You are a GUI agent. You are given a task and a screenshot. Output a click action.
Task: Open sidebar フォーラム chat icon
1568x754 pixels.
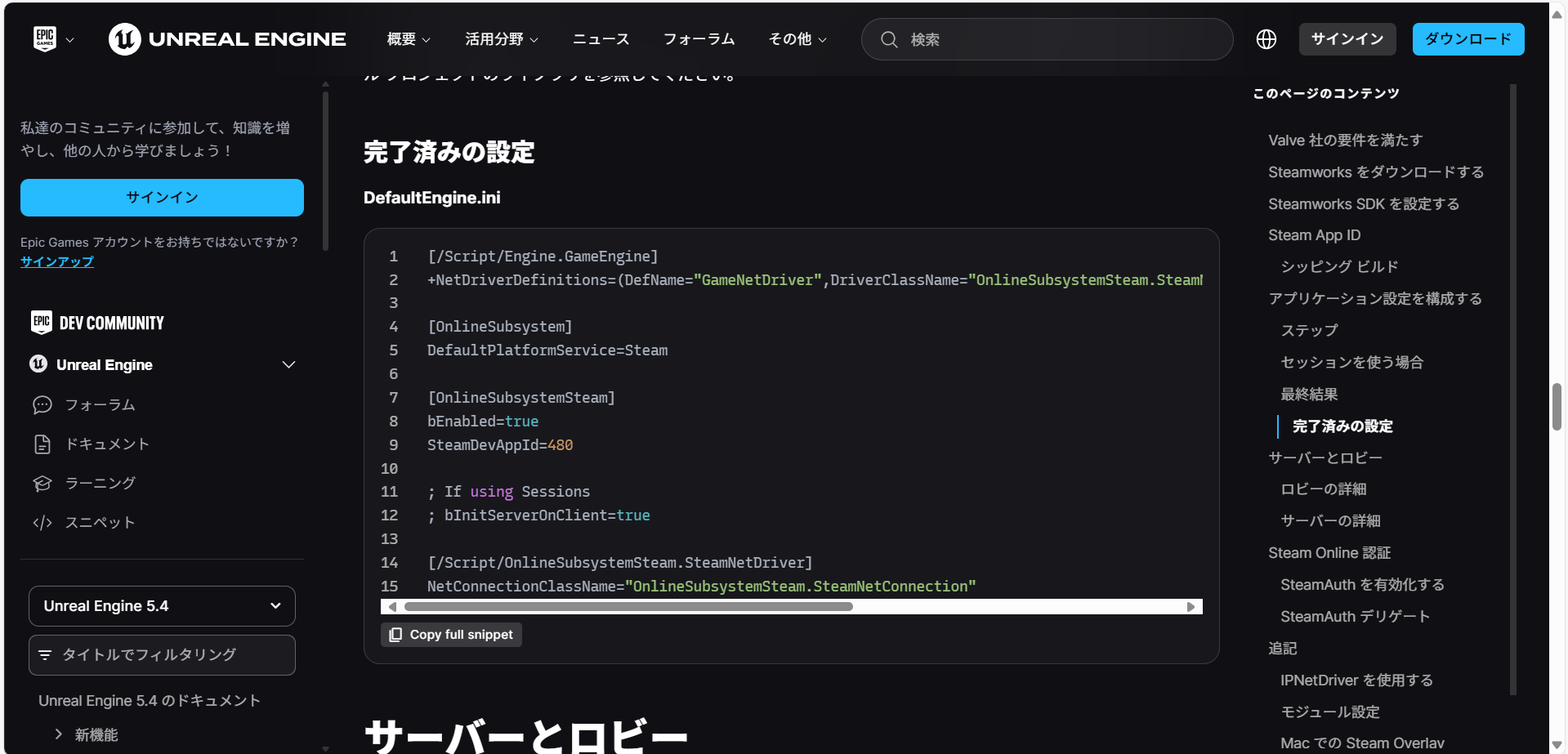pyautogui.click(x=42, y=405)
